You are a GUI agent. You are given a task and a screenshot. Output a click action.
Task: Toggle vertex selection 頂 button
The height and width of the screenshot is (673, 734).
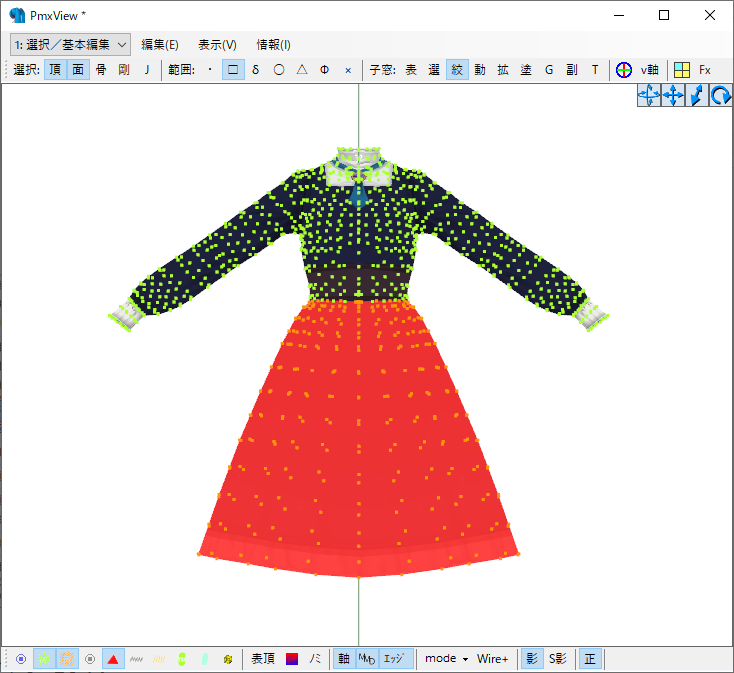tap(55, 70)
